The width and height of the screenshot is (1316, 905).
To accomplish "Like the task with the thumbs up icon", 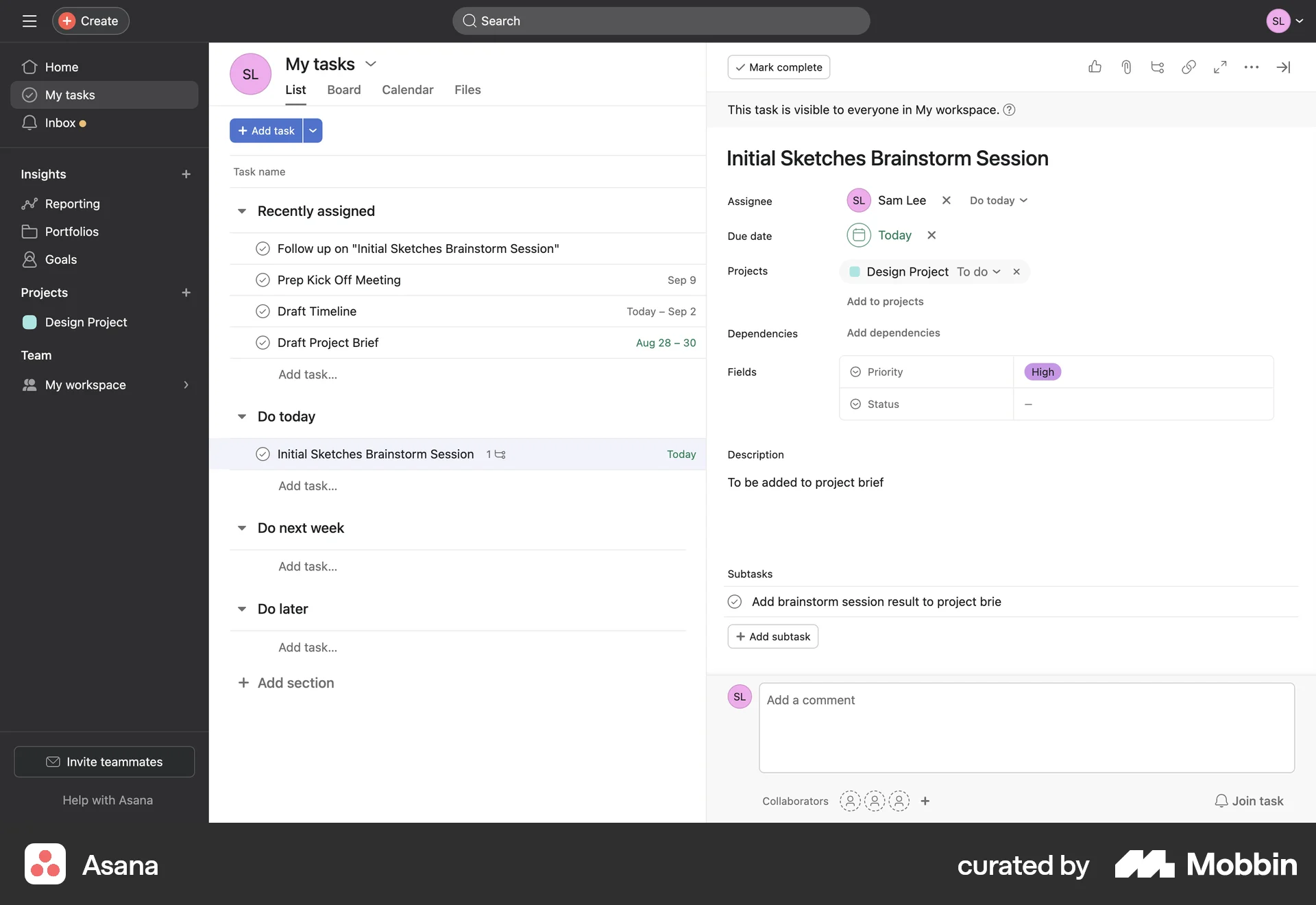I will (x=1095, y=67).
